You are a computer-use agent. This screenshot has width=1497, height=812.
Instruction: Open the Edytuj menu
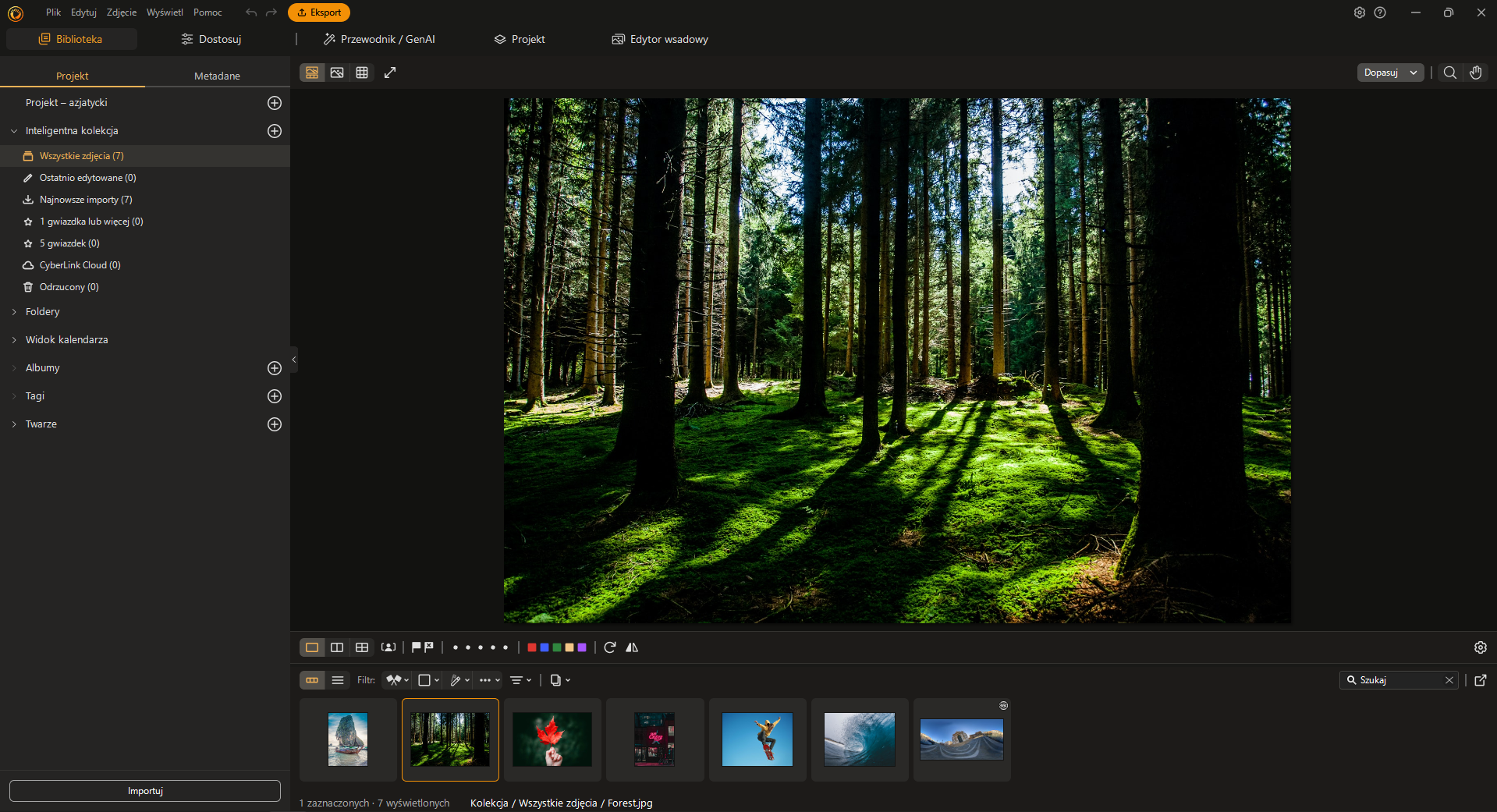click(83, 12)
